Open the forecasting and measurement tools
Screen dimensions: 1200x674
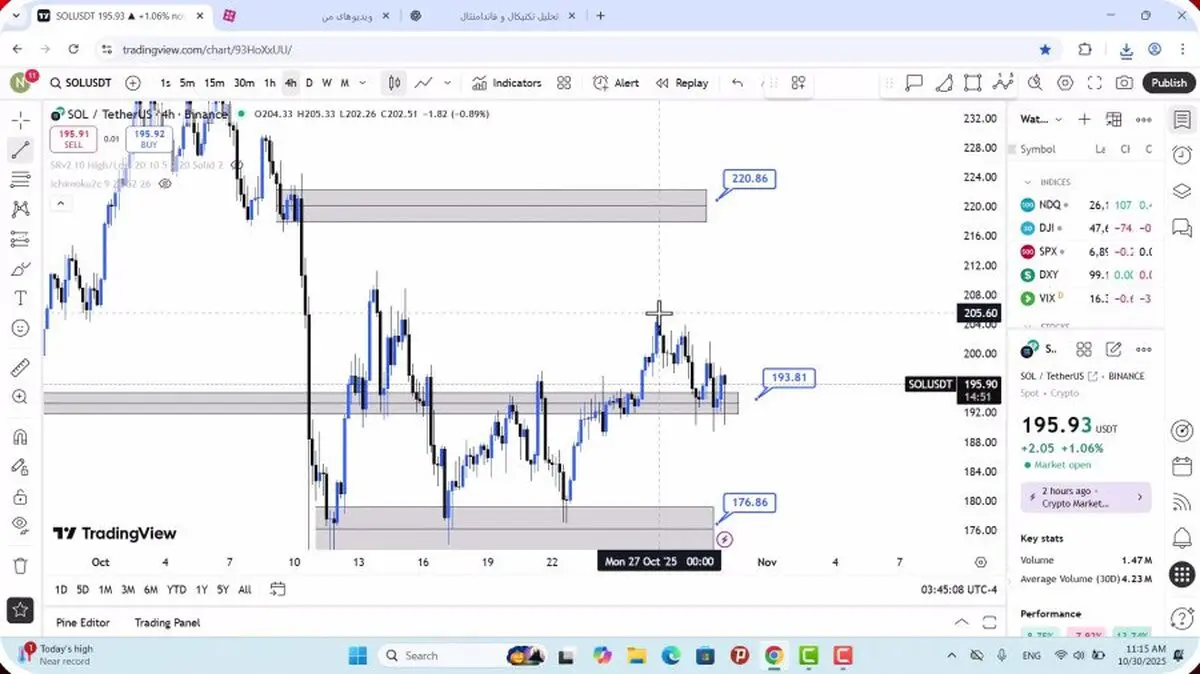point(20,239)
